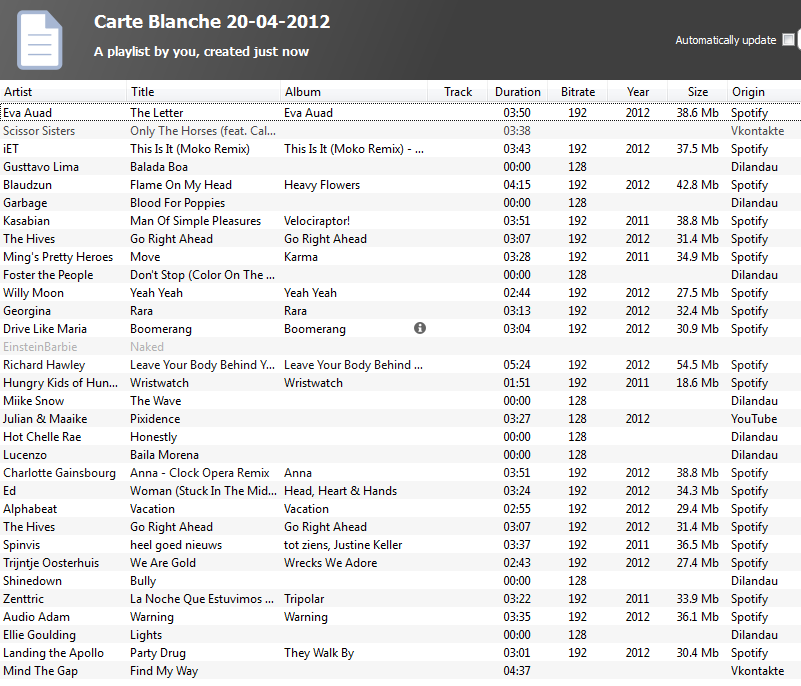
Task: Enable the Automatically update checkbox
Action: (x=788, y=40)
